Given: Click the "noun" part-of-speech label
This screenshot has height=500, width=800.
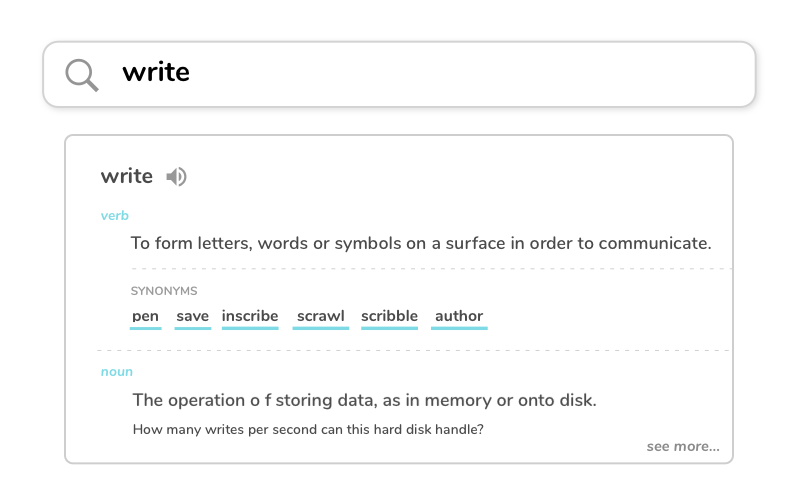Looking at the screenshot, I should point(117,372).
